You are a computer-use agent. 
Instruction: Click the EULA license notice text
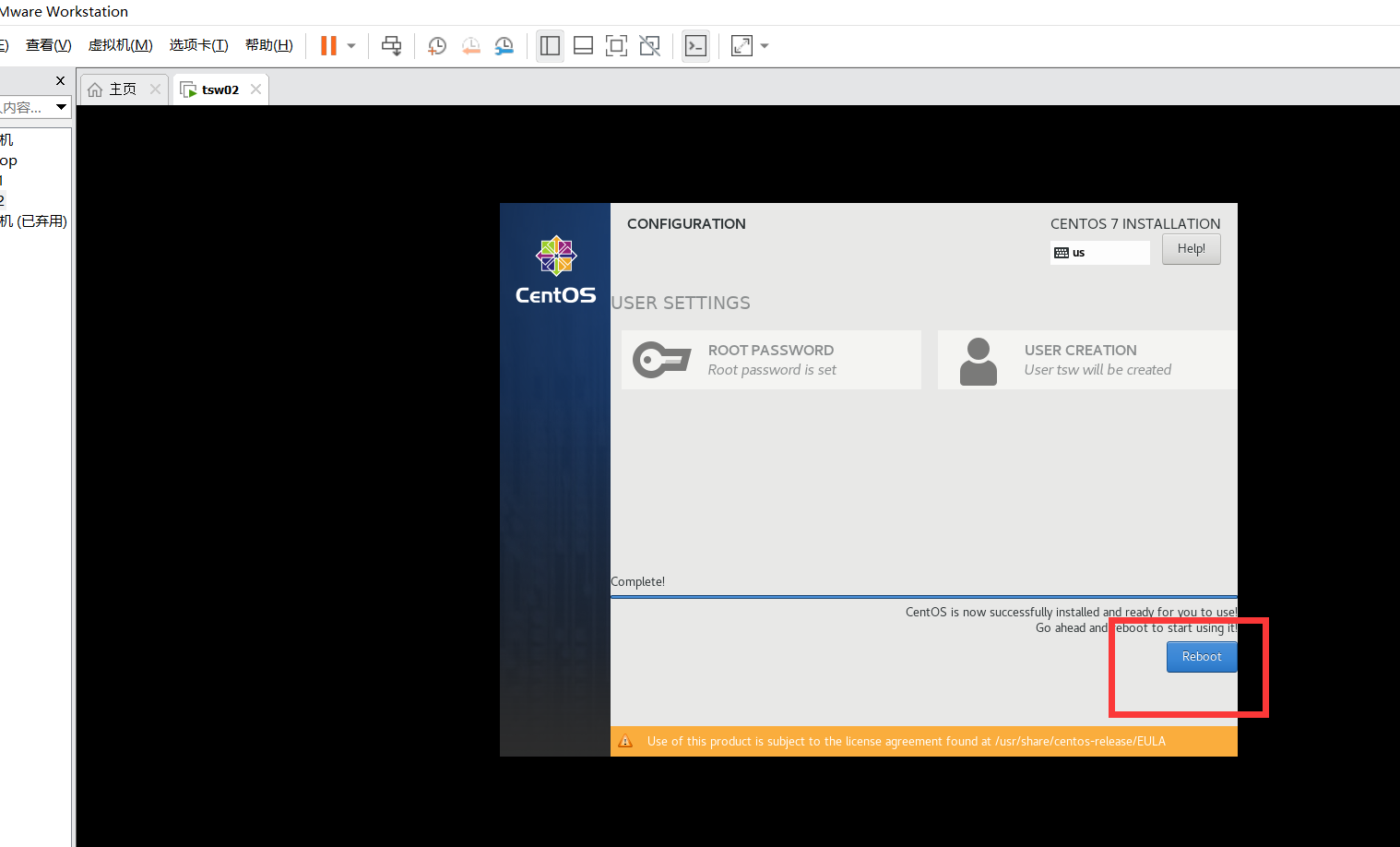click(x=907, y=741)
